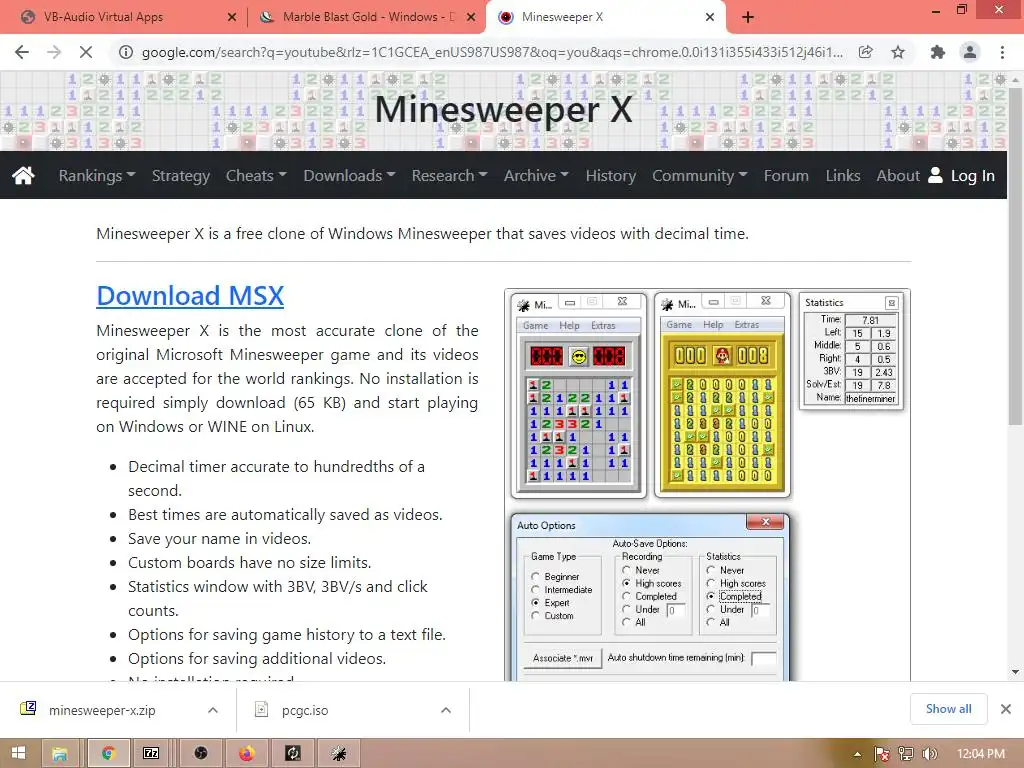Close the Minesweeper X tab

(710, 18)
